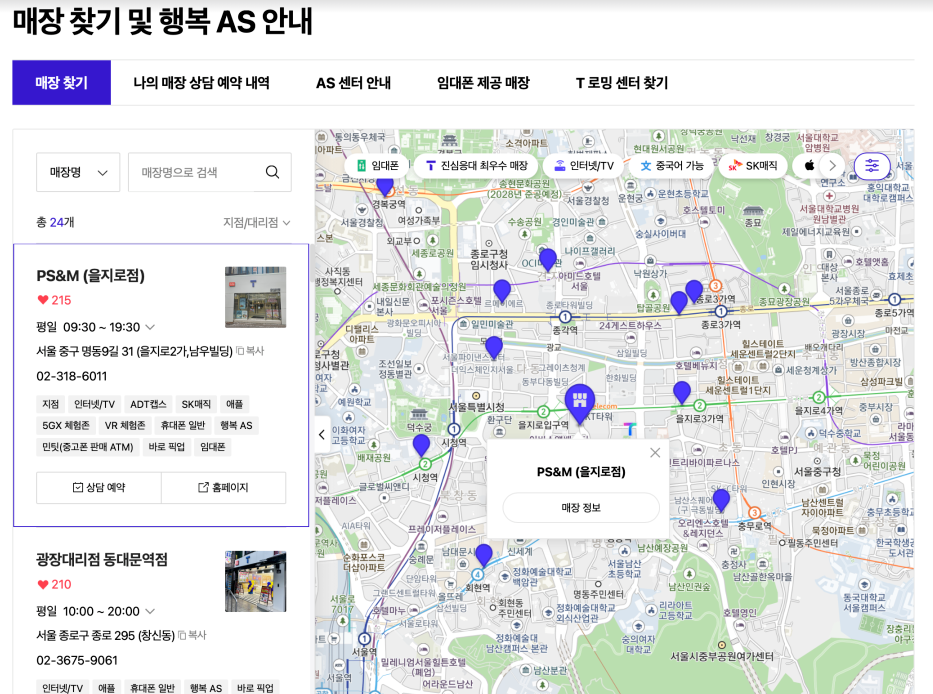Like PS&M 을지로점 heart 215
The image size is (933, 694).
pyautogui.click(x=54, y=300)
